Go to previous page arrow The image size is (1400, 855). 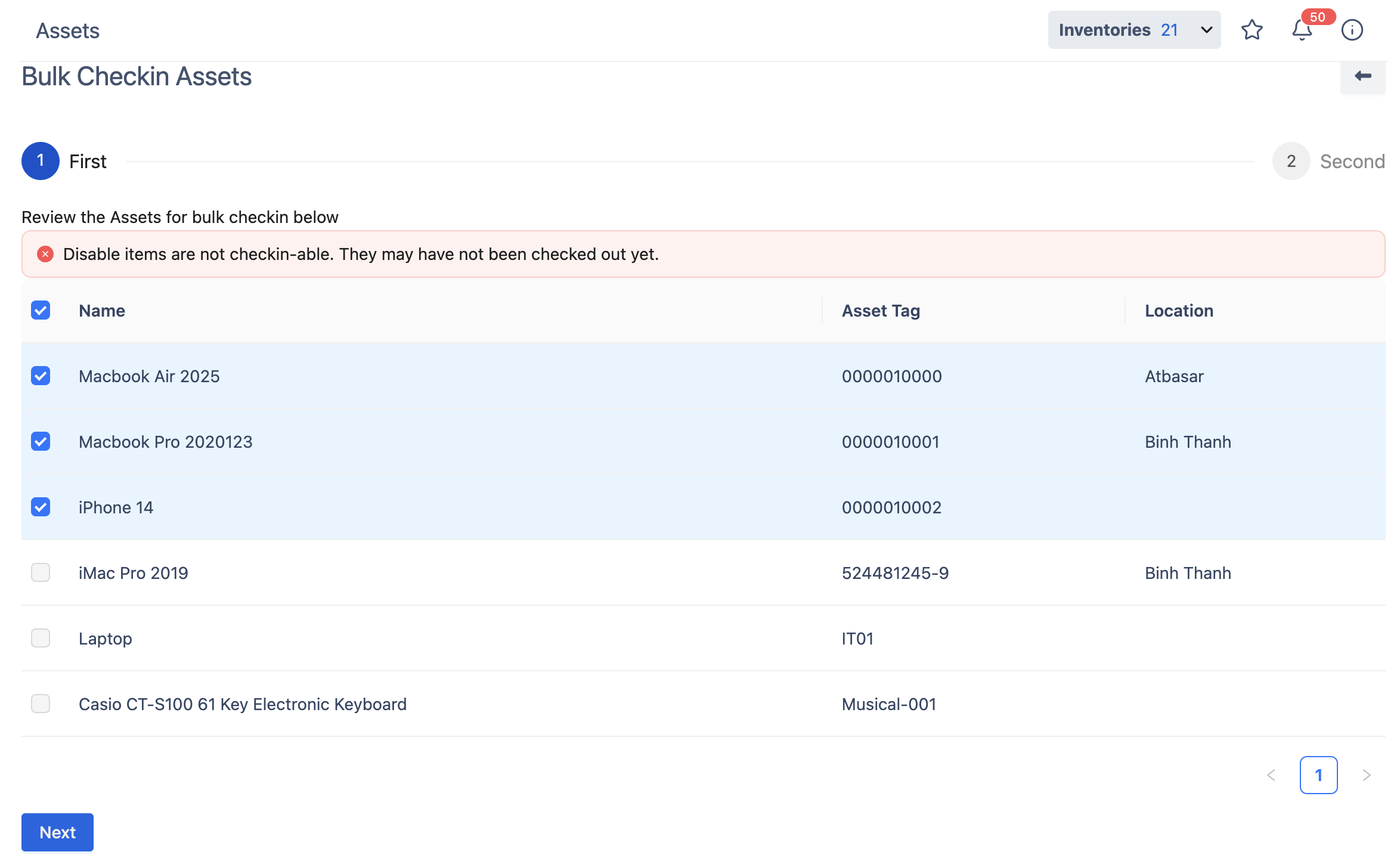click(x=1271, y=775)
